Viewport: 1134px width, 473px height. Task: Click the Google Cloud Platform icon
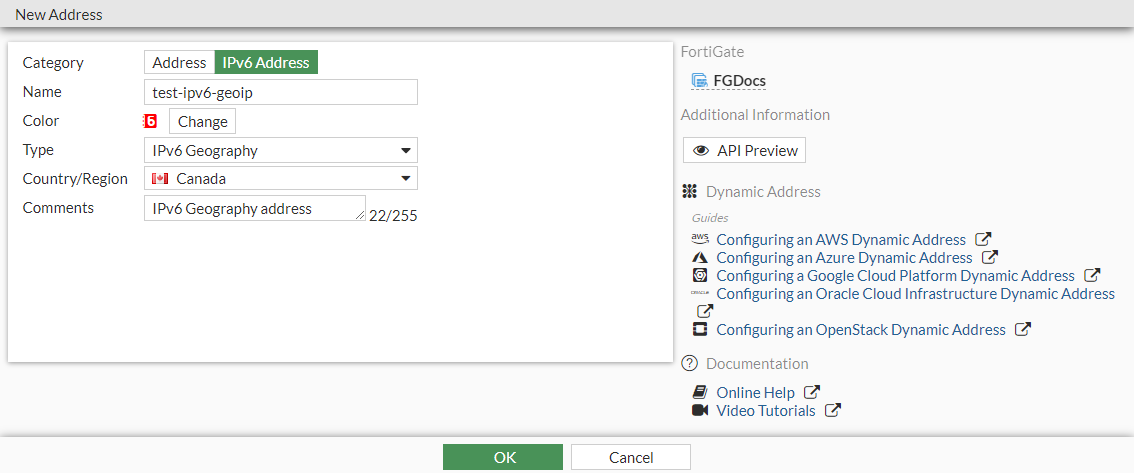click(x=700, y=275)
